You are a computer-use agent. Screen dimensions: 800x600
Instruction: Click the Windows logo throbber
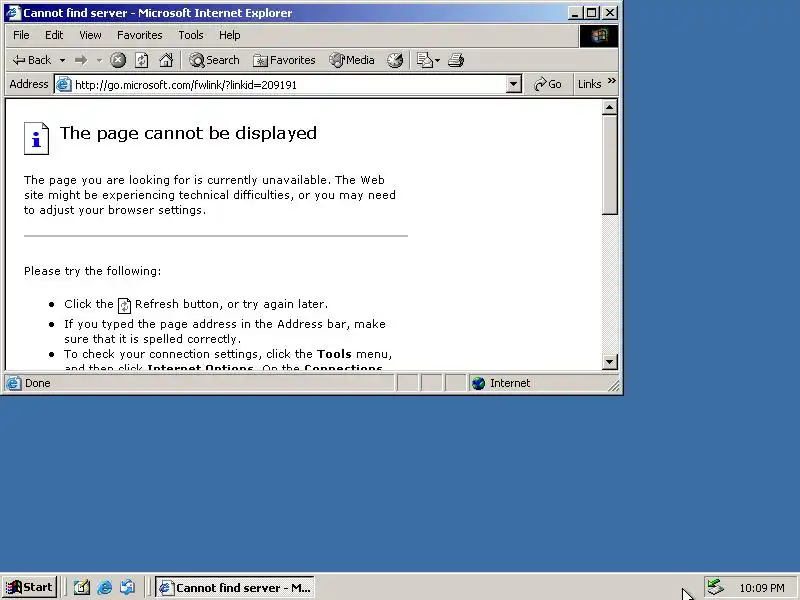[599, 36]
